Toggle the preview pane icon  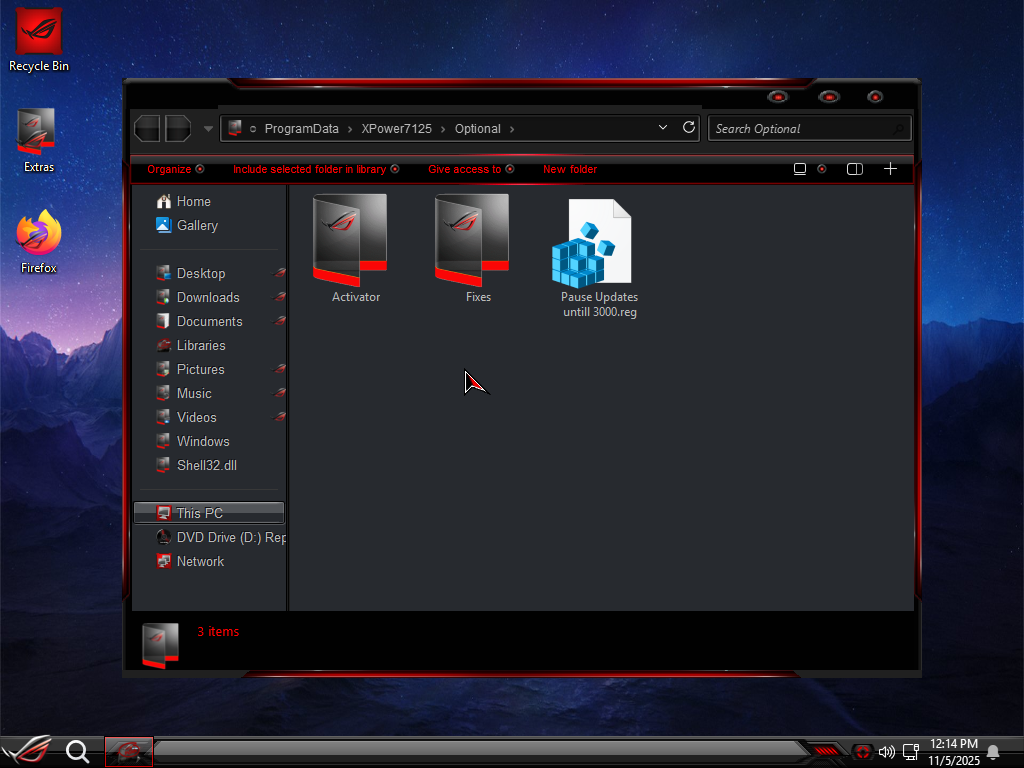pyautogui.click(x=855, y=169)
